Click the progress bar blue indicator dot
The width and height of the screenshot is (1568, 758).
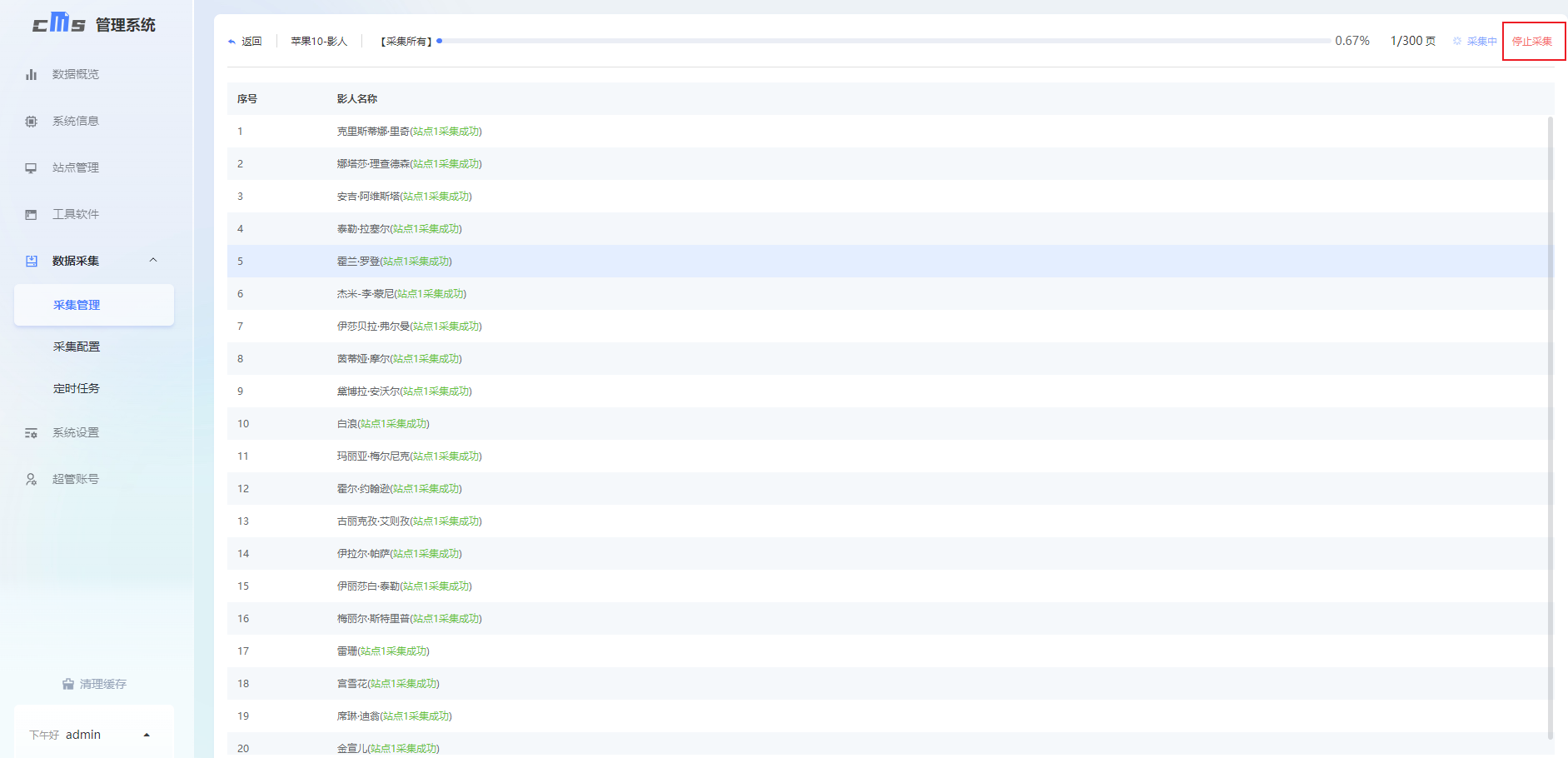[440, 41]
